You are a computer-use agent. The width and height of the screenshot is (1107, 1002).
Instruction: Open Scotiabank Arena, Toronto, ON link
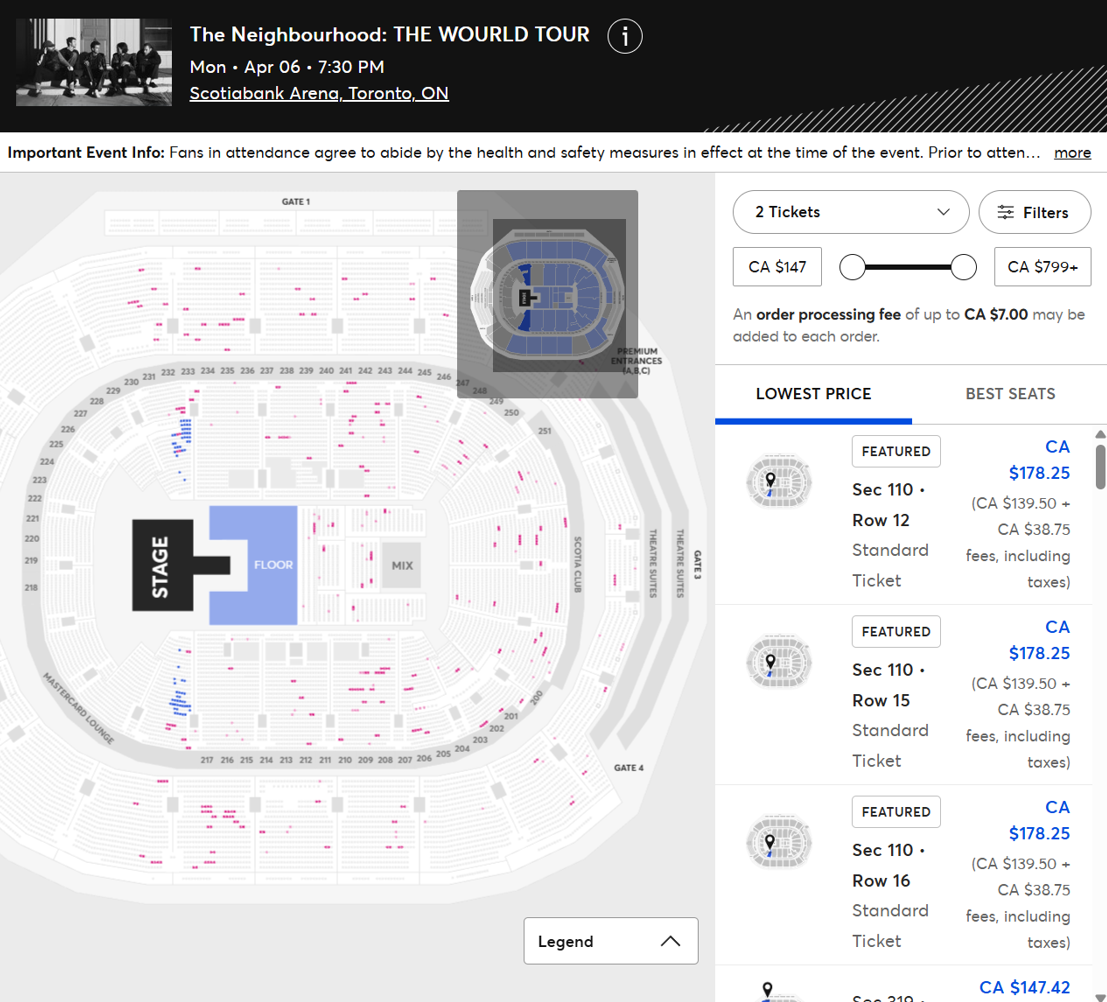point(319,93)
